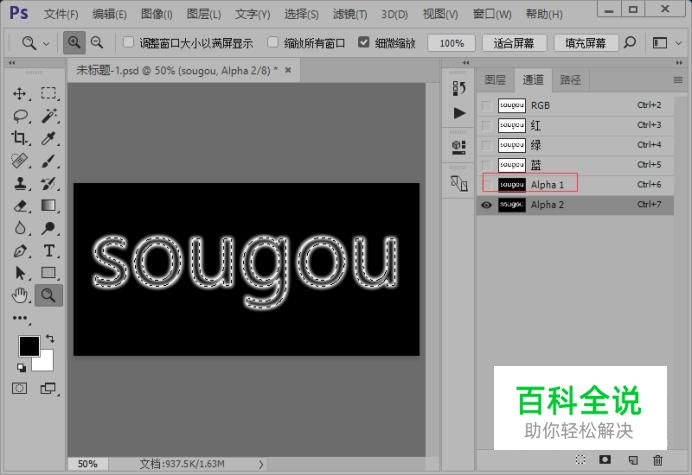692x475 pixels.
Task: Create a new channel
Action: (x=633, y=460)
